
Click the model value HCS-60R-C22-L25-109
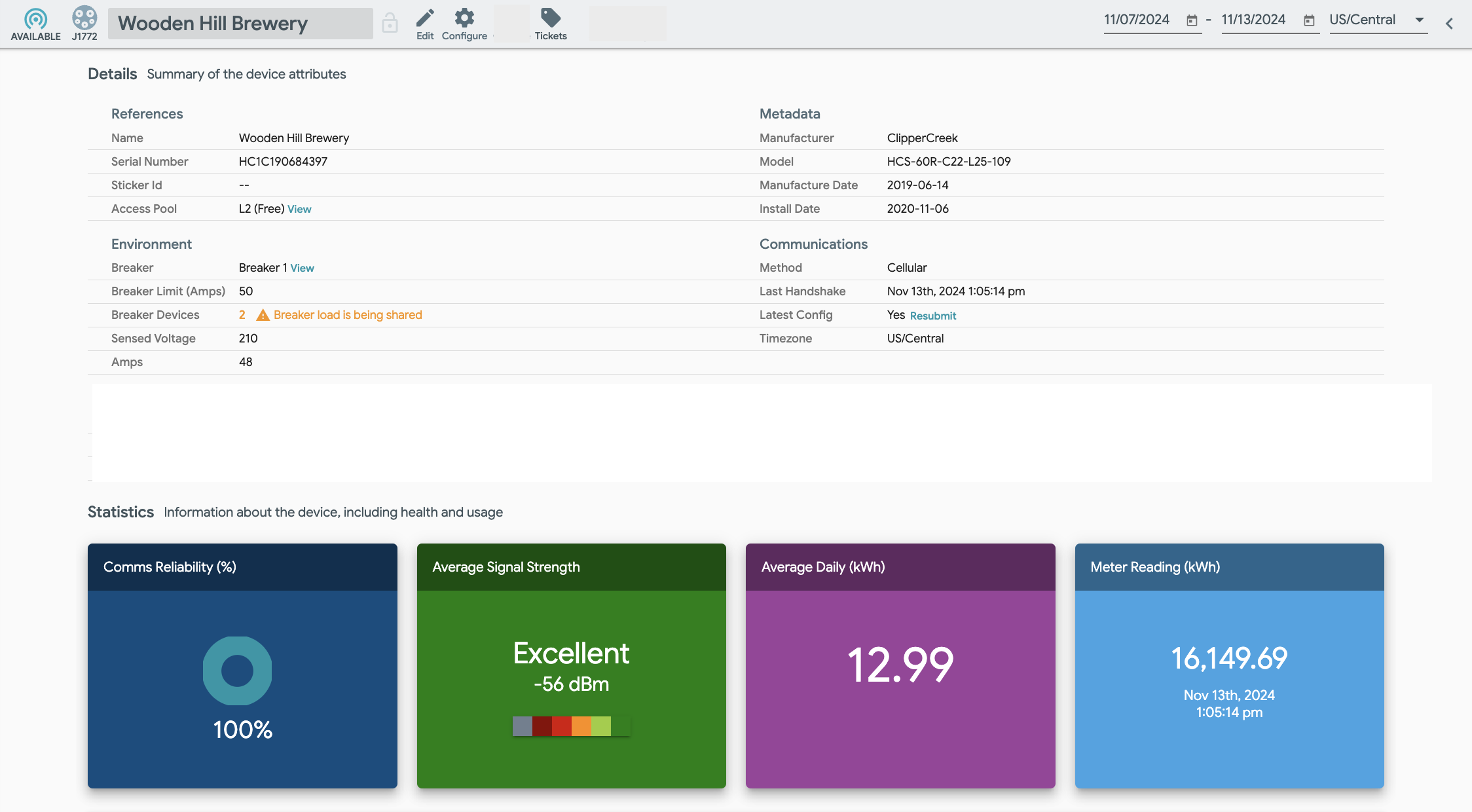(x=949, y=162)
